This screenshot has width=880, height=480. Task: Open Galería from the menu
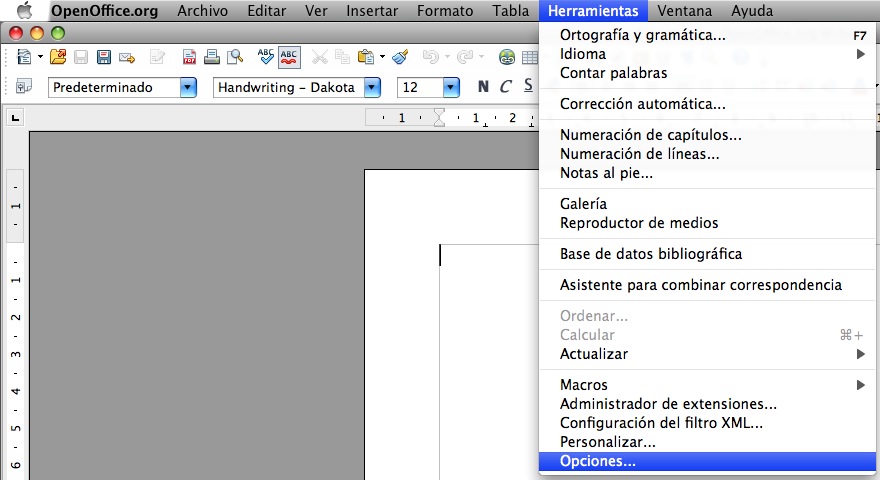pos(707,204)
